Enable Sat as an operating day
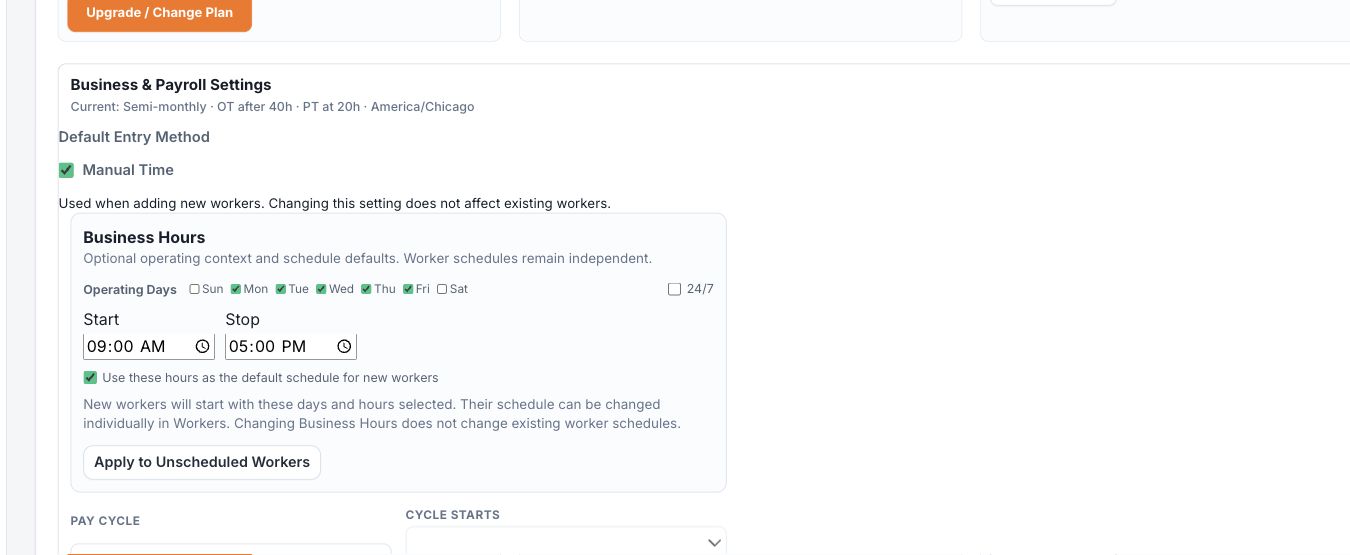The image size is (1350, 555). pos(442,289)
